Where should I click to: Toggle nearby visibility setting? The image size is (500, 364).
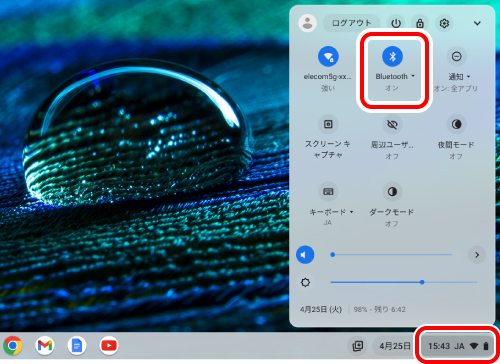[x=392, y=124]
